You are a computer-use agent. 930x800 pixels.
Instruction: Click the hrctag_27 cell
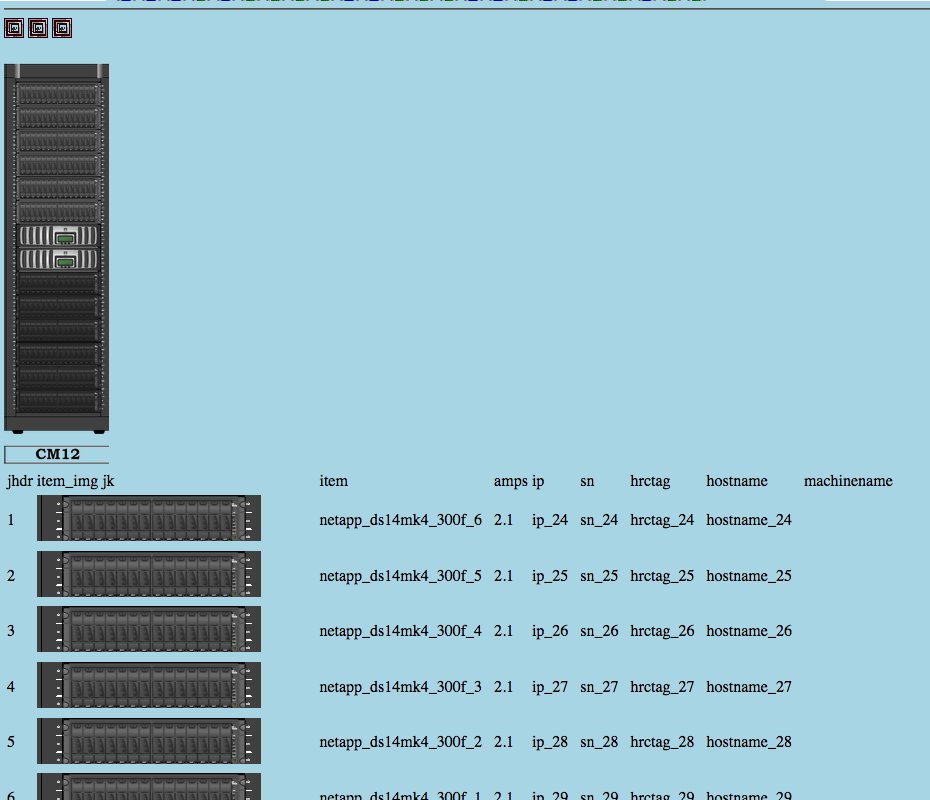click(x=662, y=687)
